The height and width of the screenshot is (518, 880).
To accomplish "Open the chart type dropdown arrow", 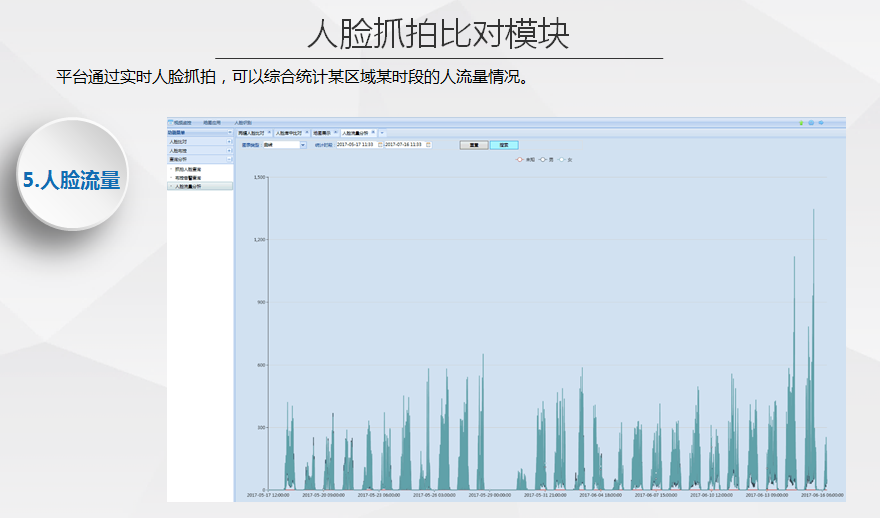I will pyautogui.click(x=303, y=145).
